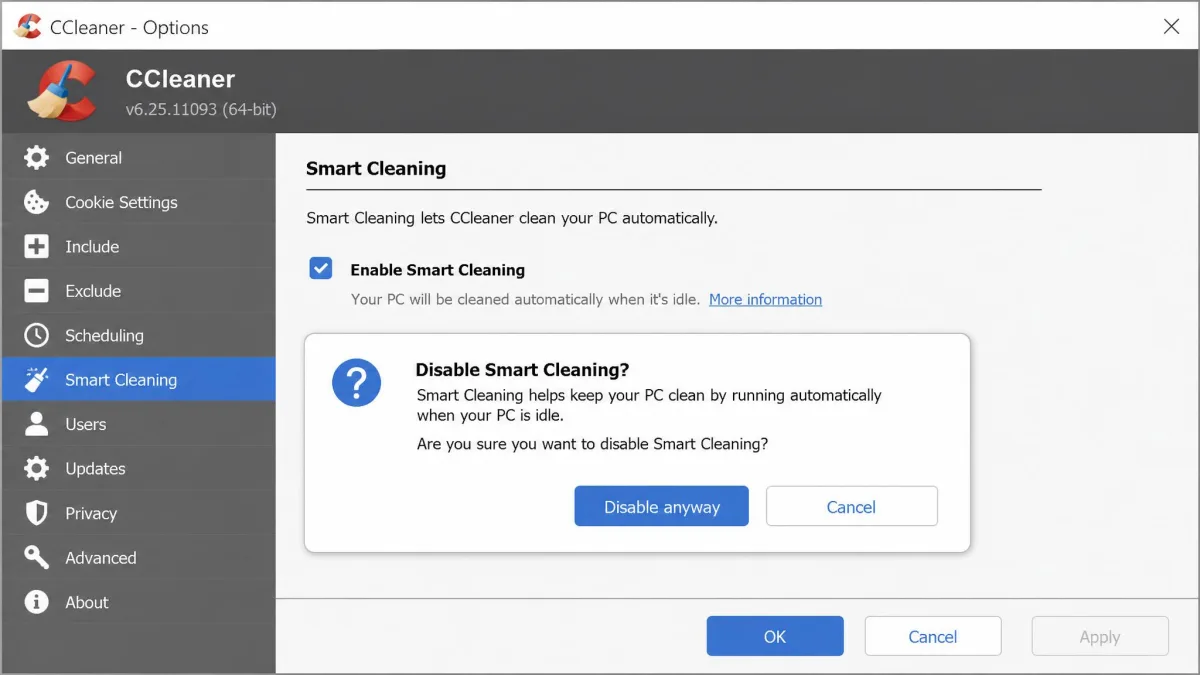This screenshot has height=675, width=1200.
Task: Click the Advanced wrench icon
Action: pyautogui.click(x=37, y=558)
